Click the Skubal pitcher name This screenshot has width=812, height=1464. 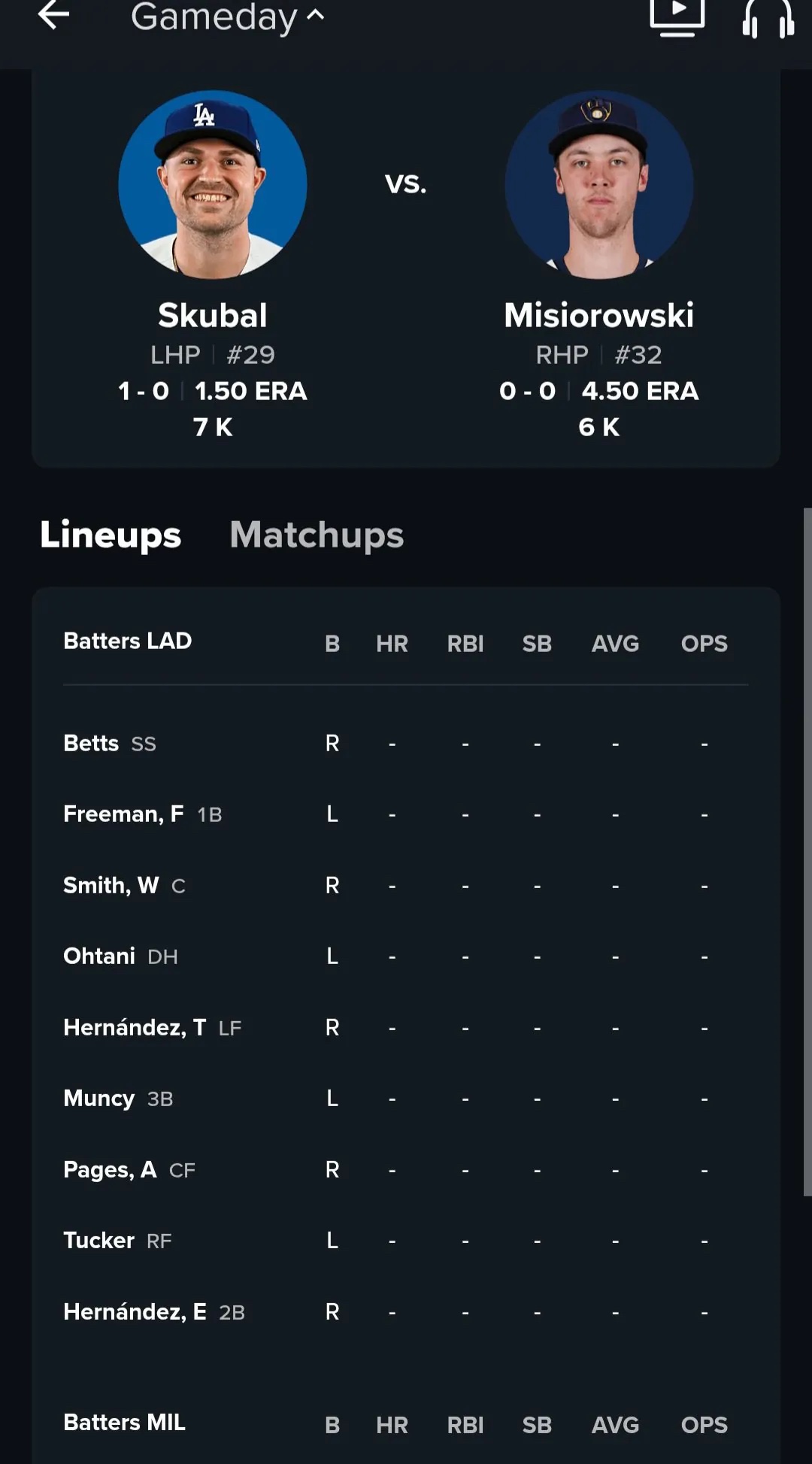(213, 315)
